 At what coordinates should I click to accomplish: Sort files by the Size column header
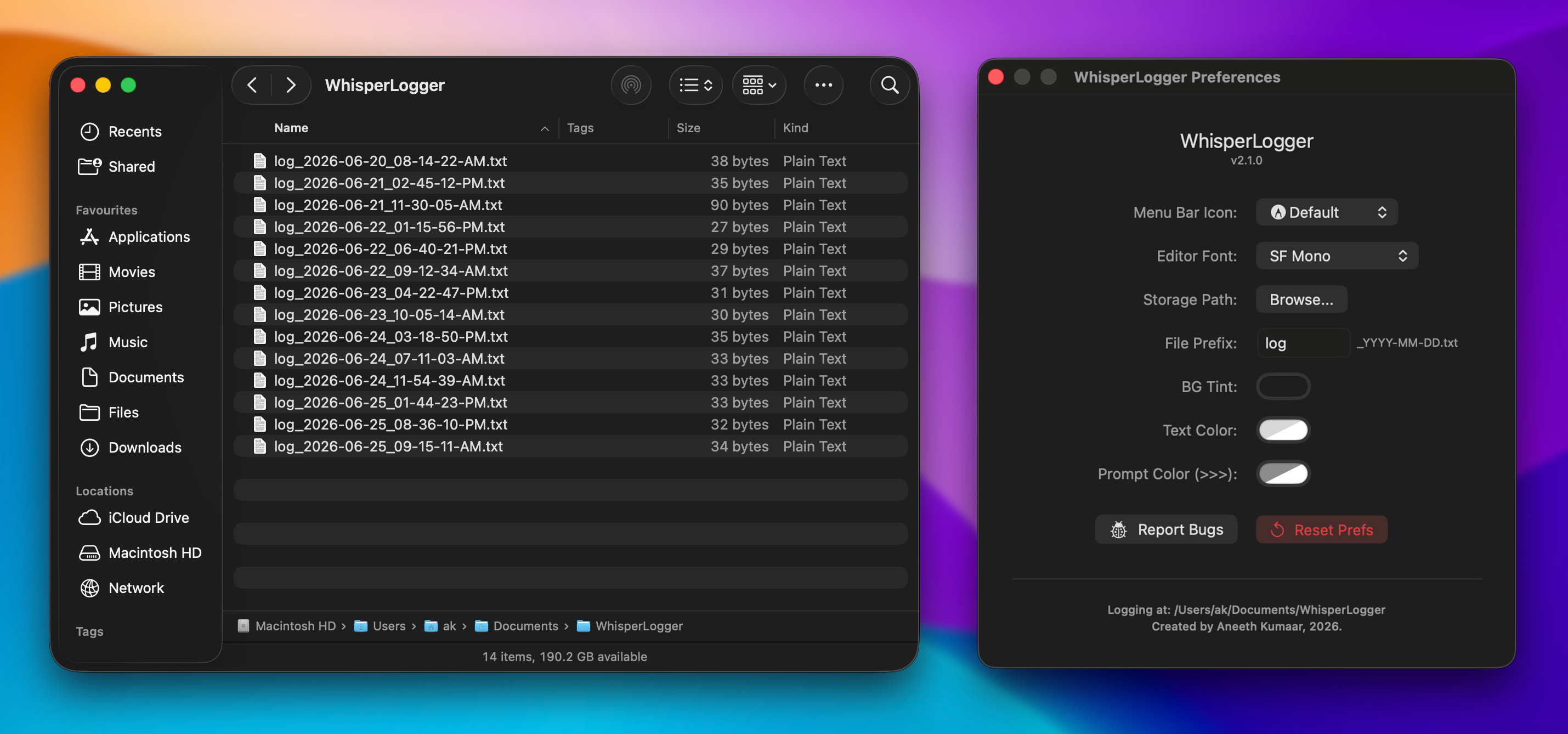(688, 128)
